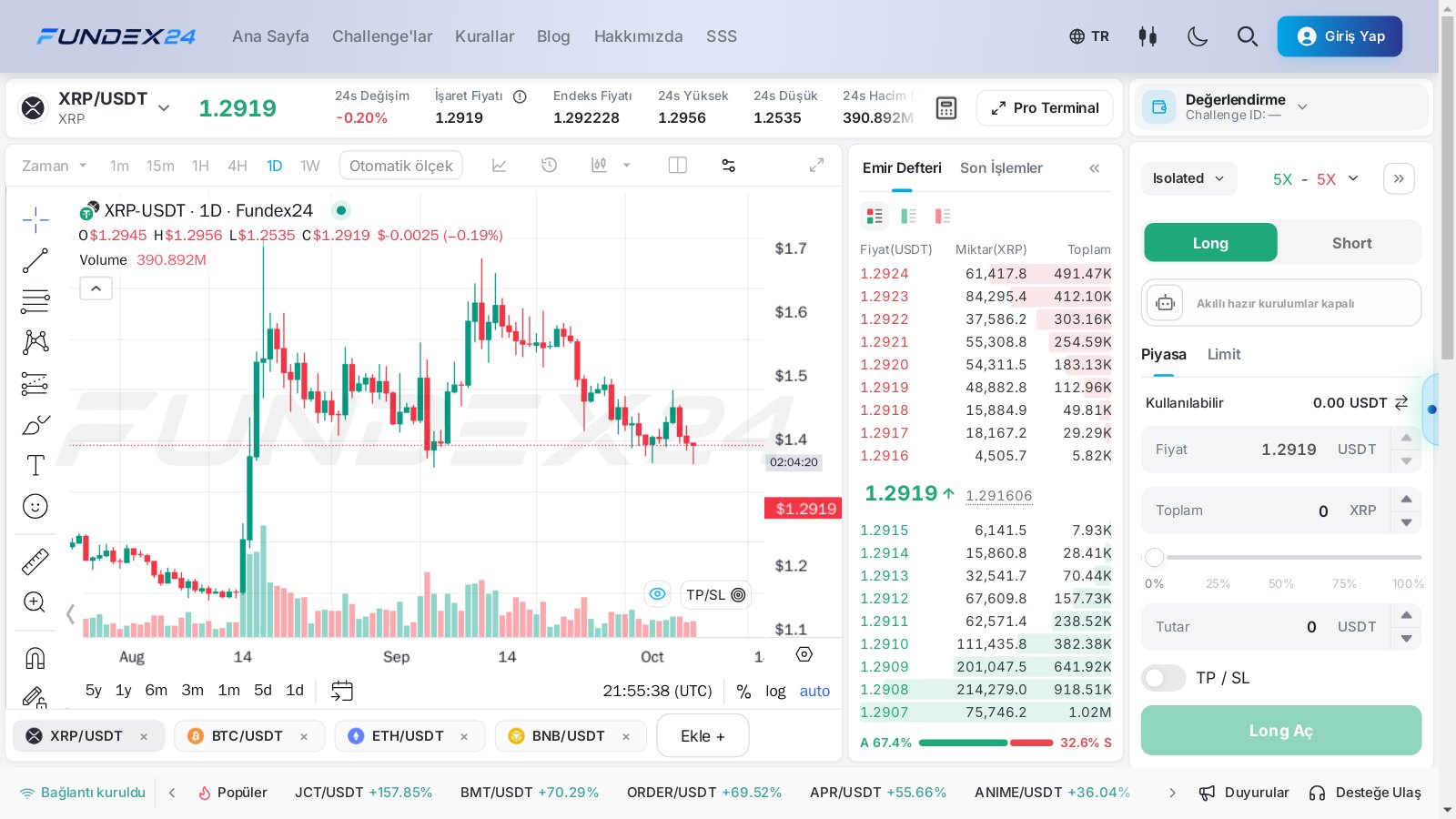Open chart settings sliders icon
This screenshot has height=819, width=1456.
tap(728, 166)
